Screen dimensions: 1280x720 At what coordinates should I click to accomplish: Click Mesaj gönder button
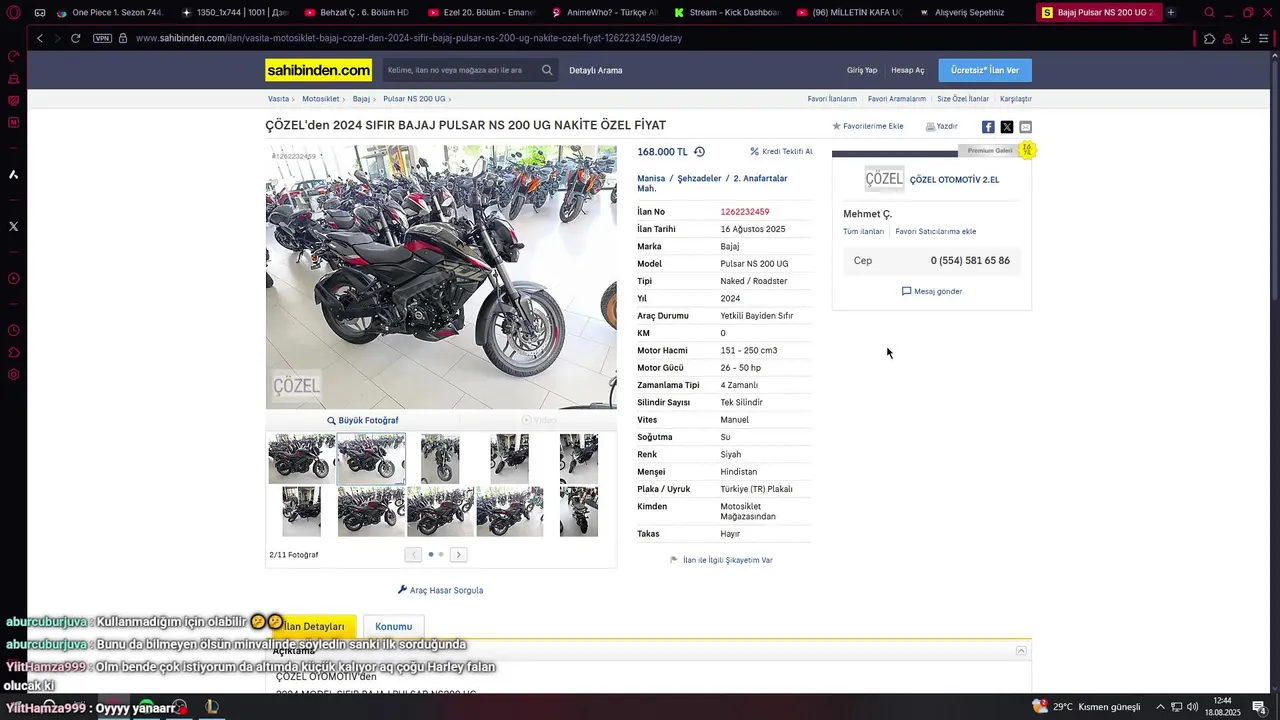point(932,291)
